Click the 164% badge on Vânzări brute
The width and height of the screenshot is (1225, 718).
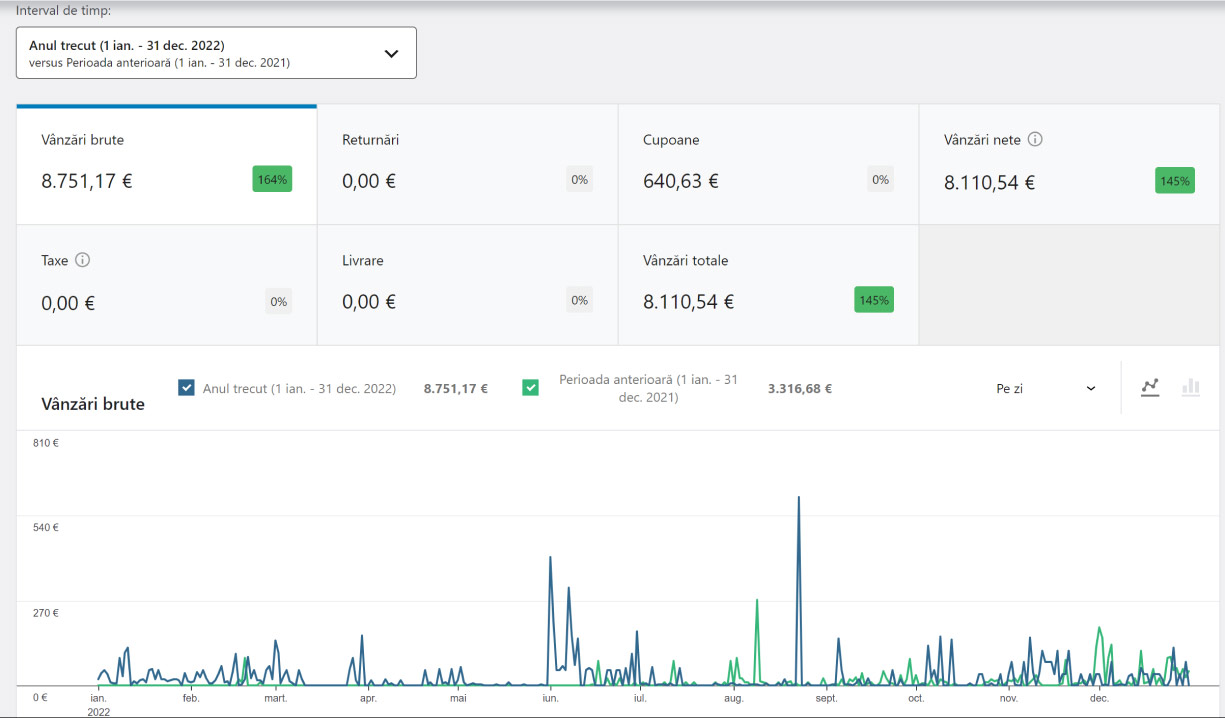(x=272, y=180)
